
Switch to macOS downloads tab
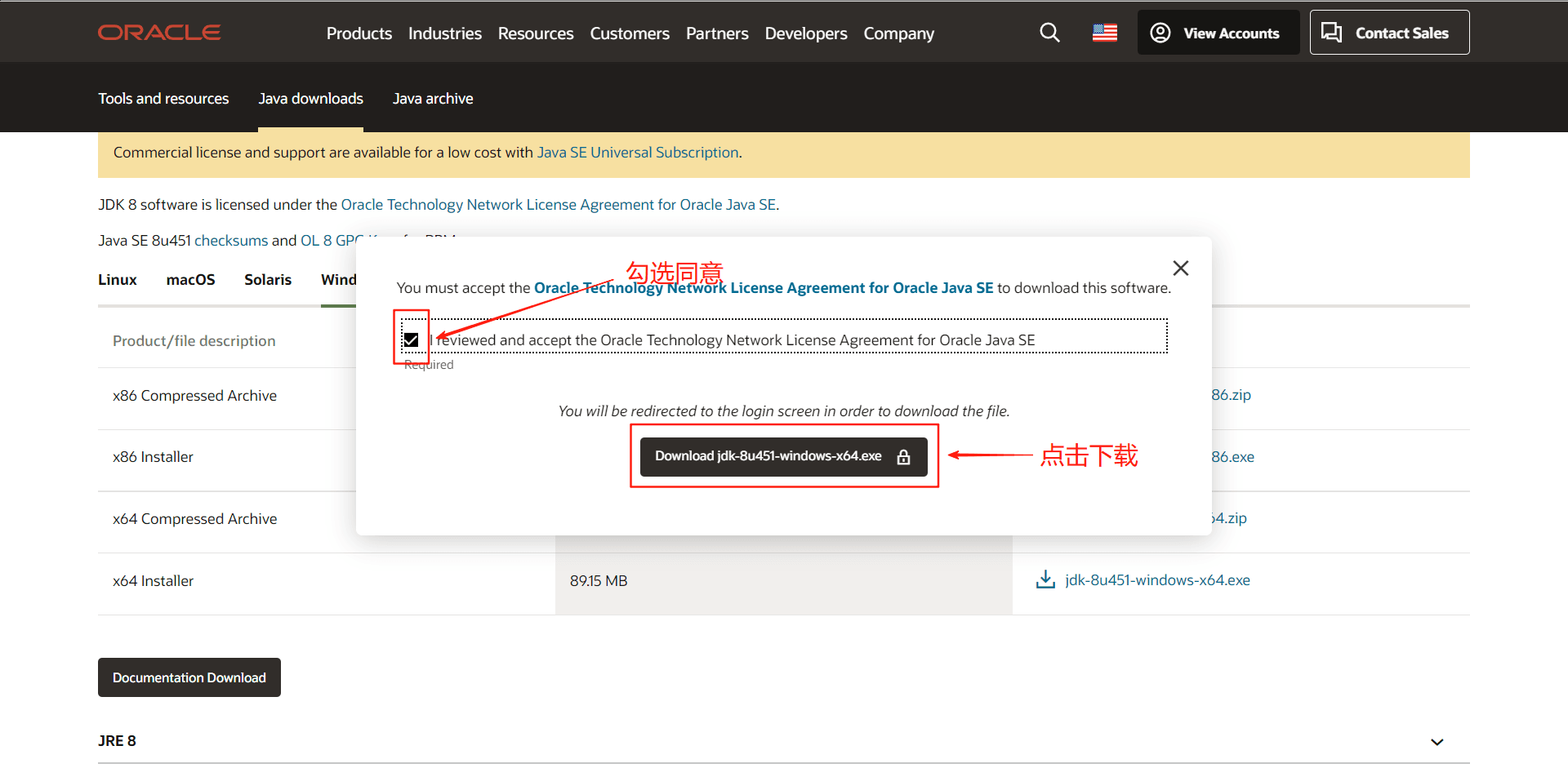(190, 280)
